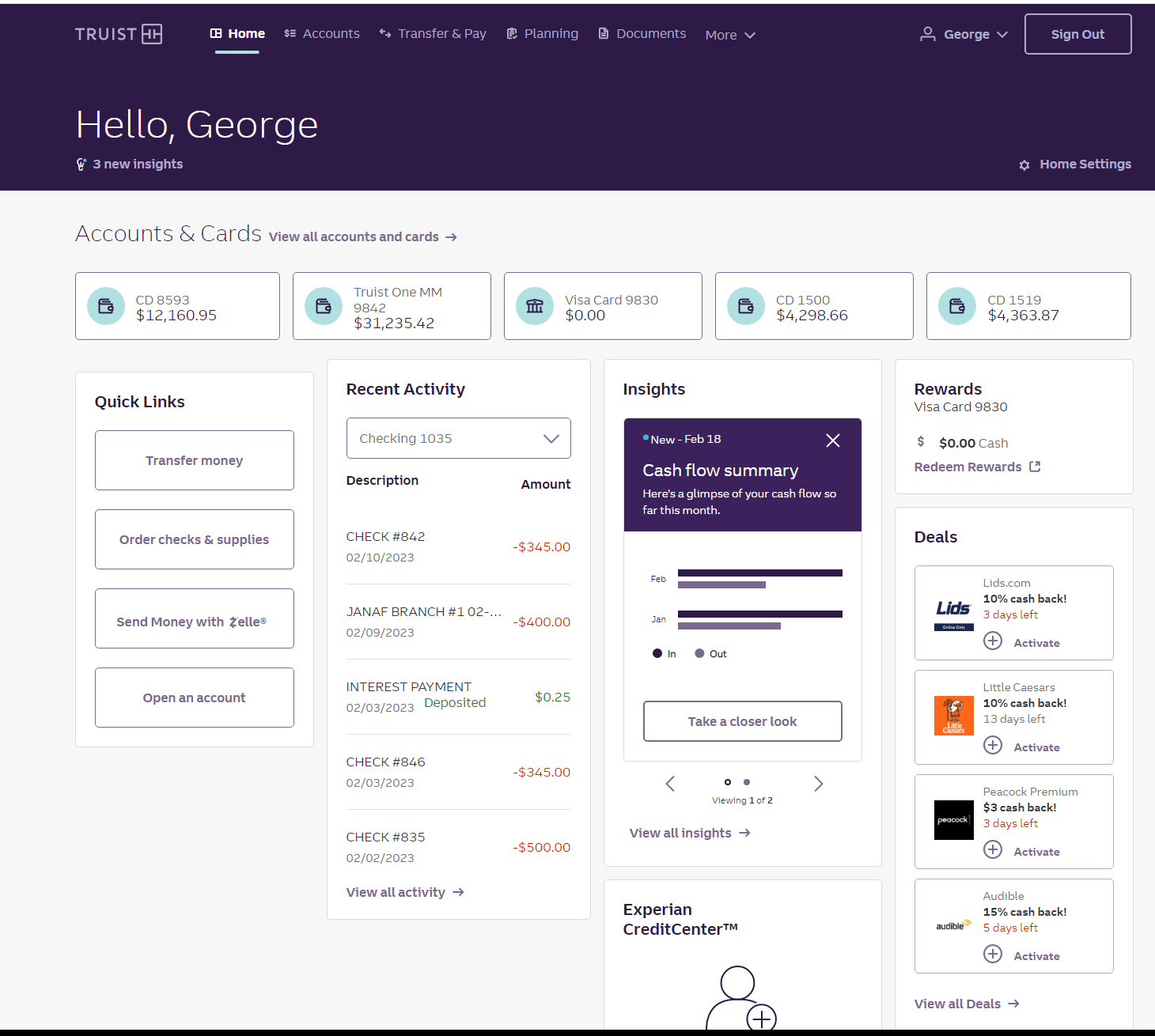Viewport: 1155px width, 1036px height.
Task: Click the In legend color dot
Action: click(x=657, y=653)
